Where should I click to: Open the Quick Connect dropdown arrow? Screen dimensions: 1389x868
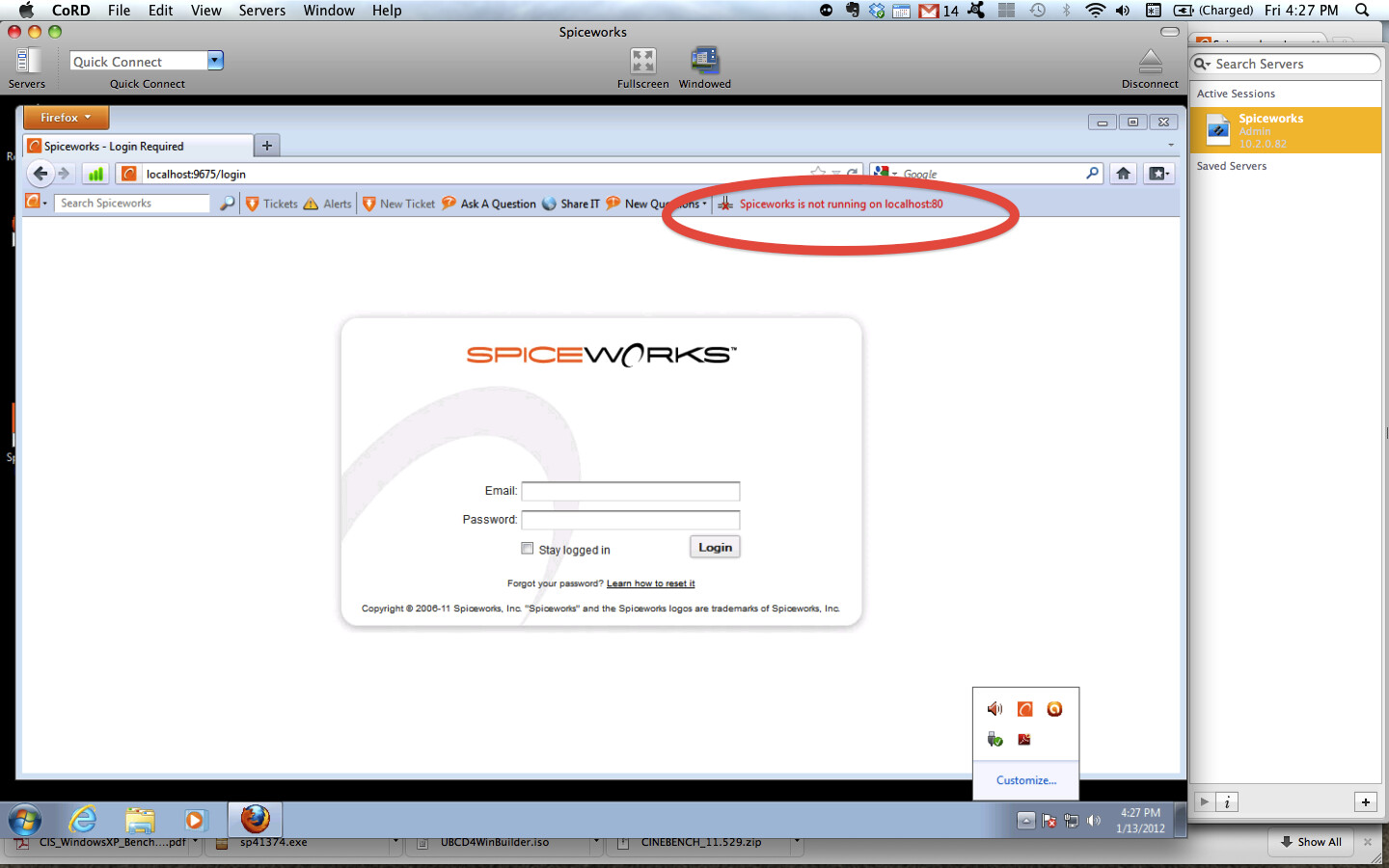[214, 60]
